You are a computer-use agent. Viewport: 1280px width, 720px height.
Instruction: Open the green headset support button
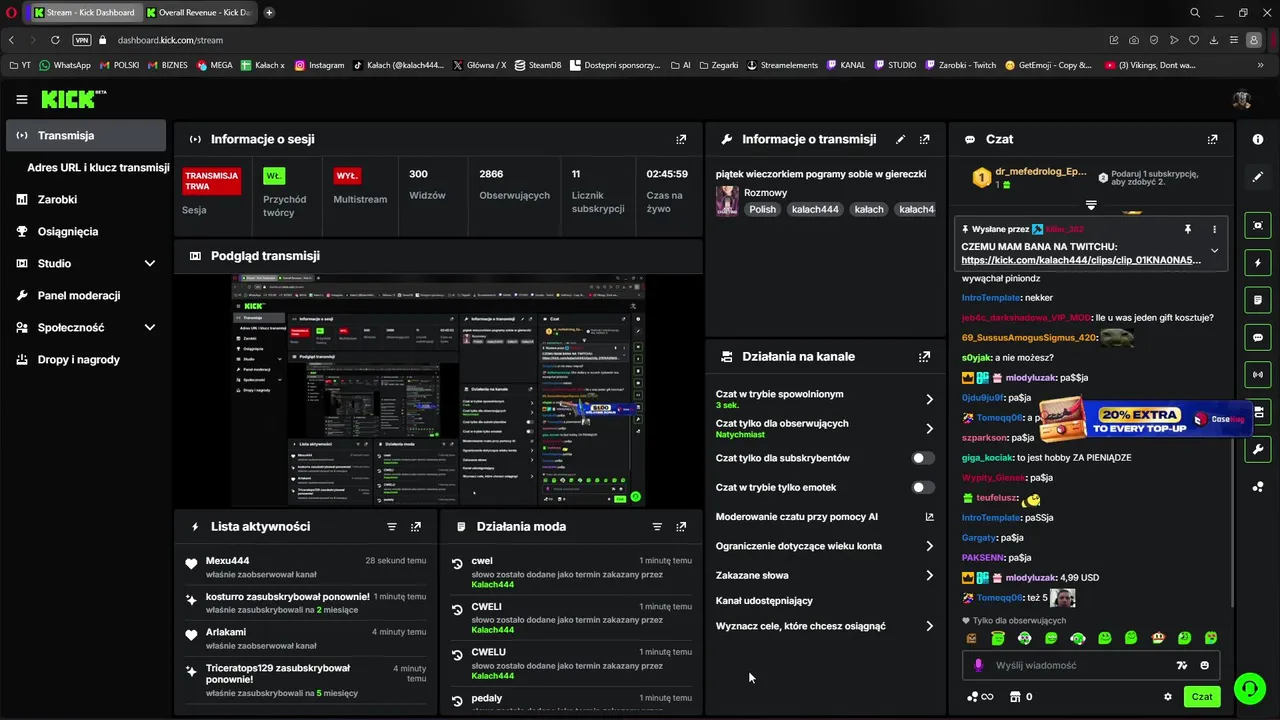pyautogui.click(x=1248, y=688)
